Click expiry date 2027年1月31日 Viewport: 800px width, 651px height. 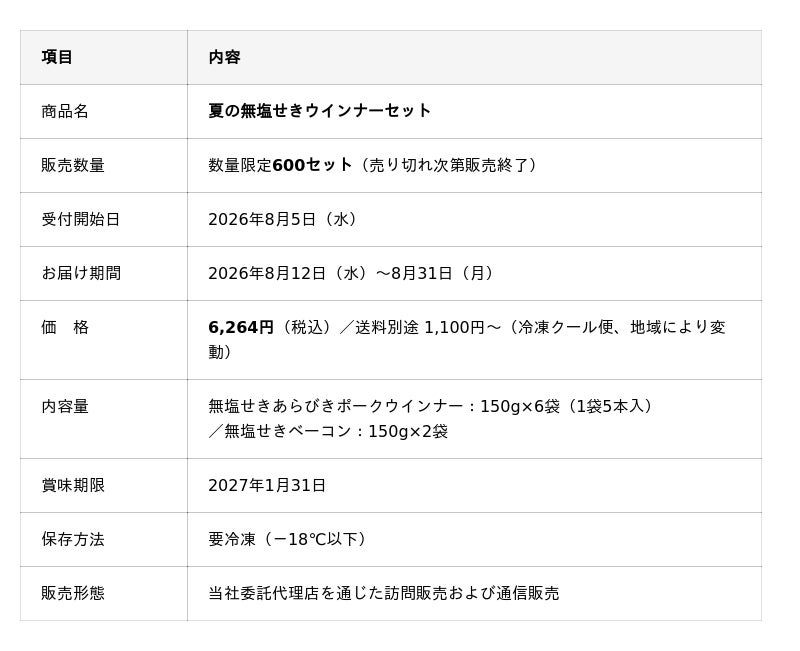pos(267,485)
